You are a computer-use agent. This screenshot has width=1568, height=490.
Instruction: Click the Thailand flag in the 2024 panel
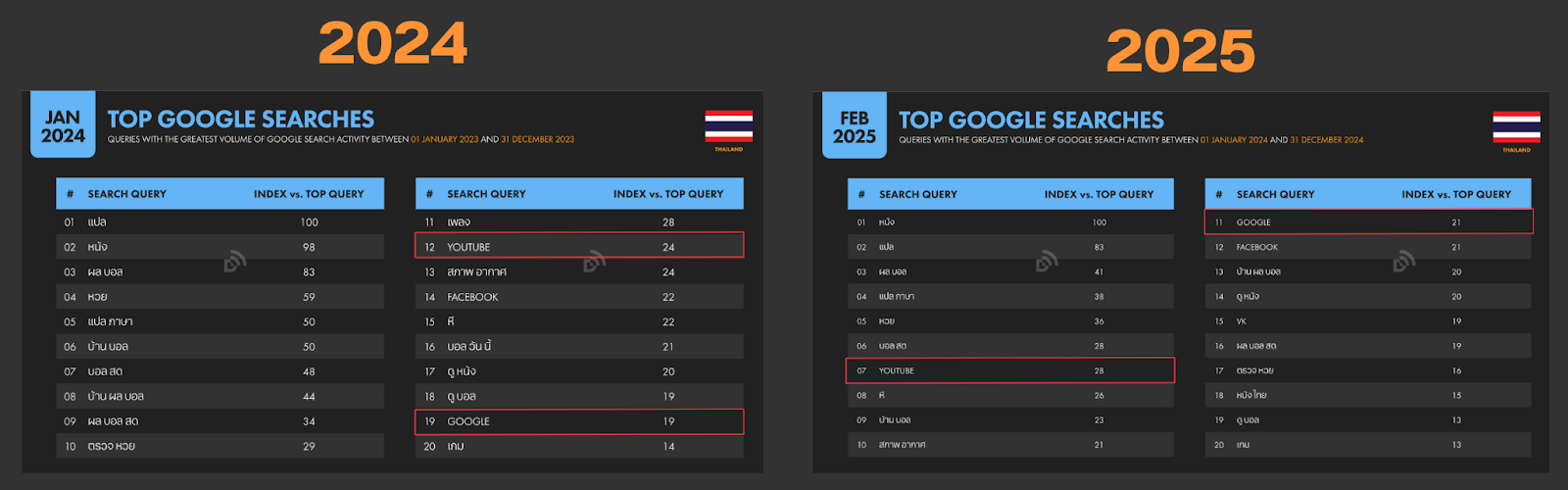coord(728,126)
